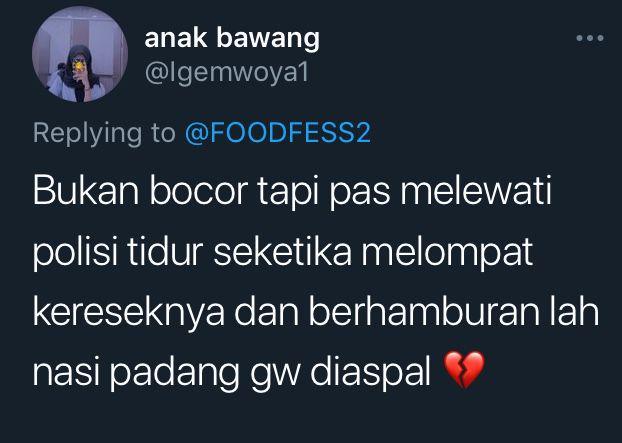This screenshot has width=622, height=443.
Task: Click the broken heart emoji
Action: [x=464, y=370]
